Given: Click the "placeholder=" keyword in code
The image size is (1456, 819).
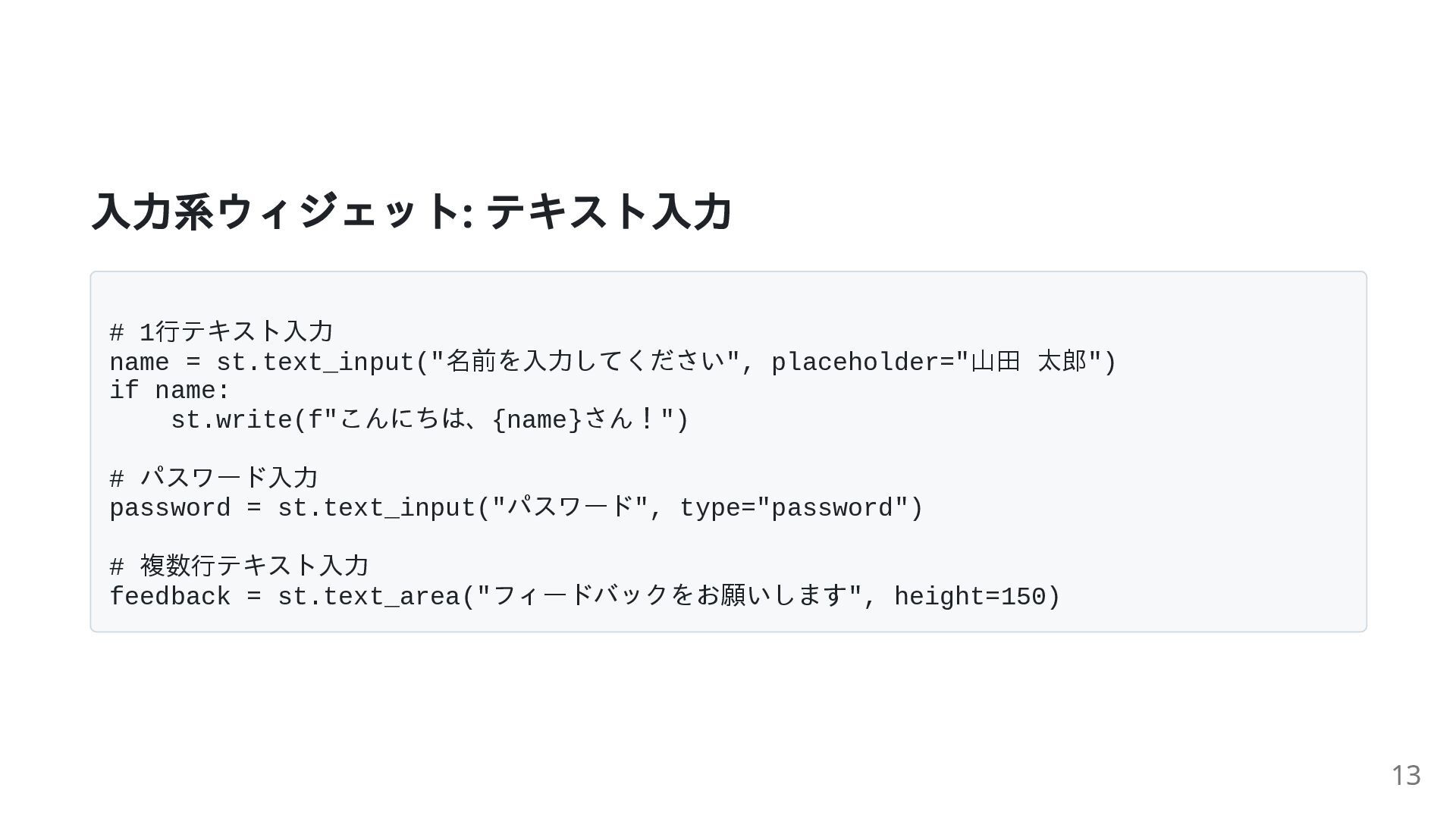Looking at the screenshot, I should tap(862, 362).
